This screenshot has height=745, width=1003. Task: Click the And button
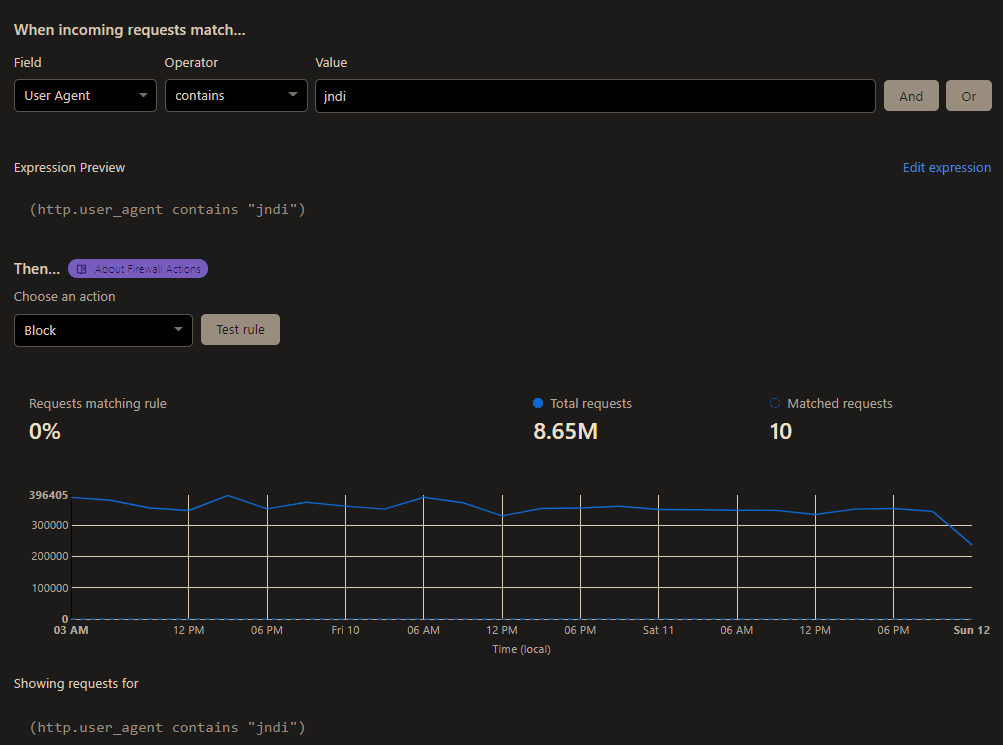tap(911, 96)
